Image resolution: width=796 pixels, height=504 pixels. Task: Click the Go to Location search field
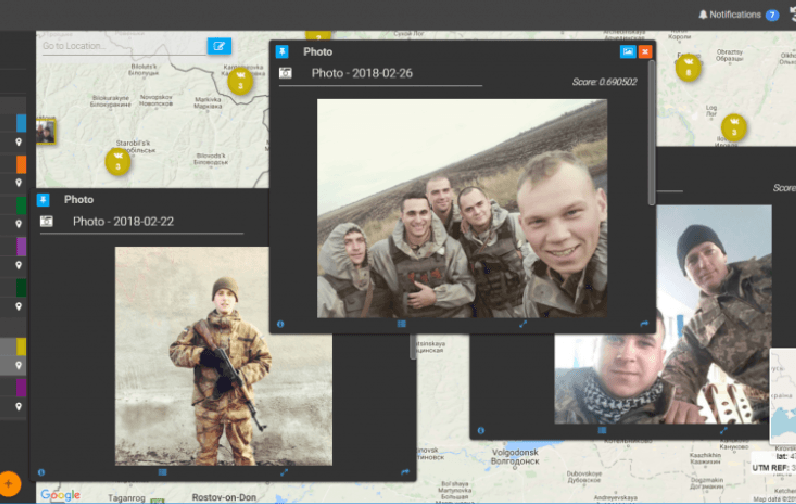122,46
